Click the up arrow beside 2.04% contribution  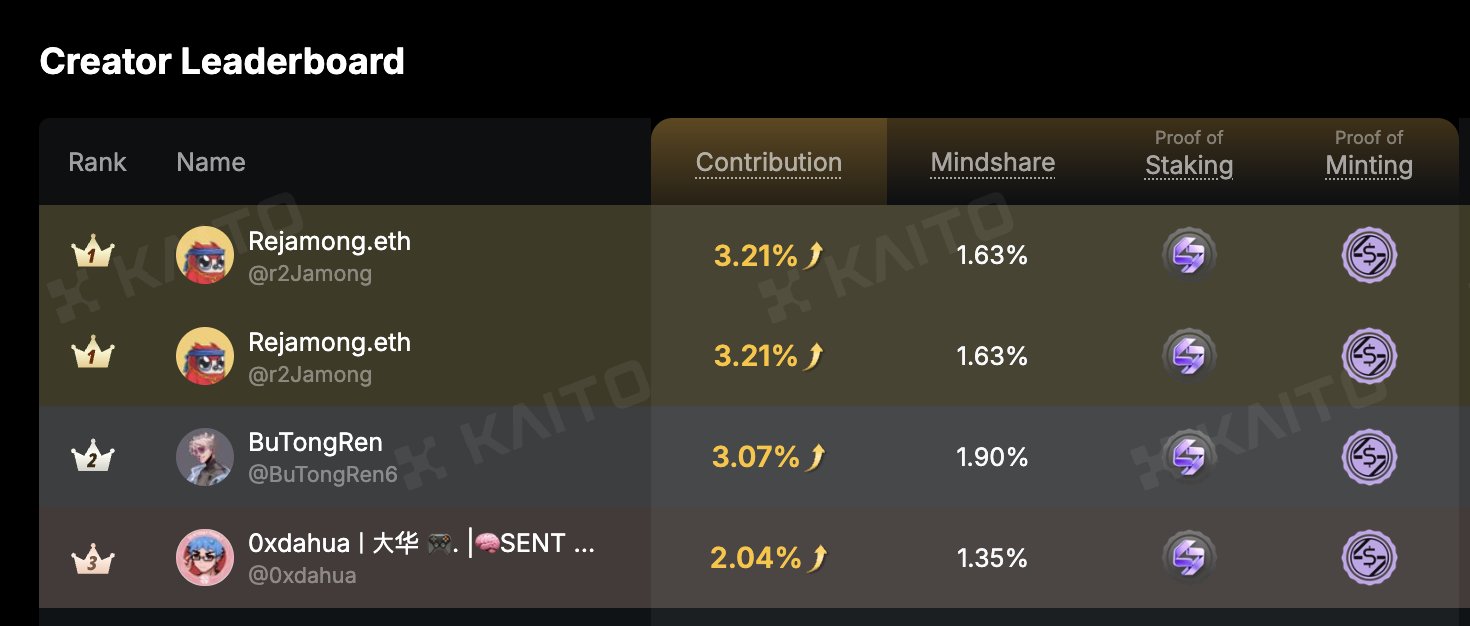coord(818,558)
